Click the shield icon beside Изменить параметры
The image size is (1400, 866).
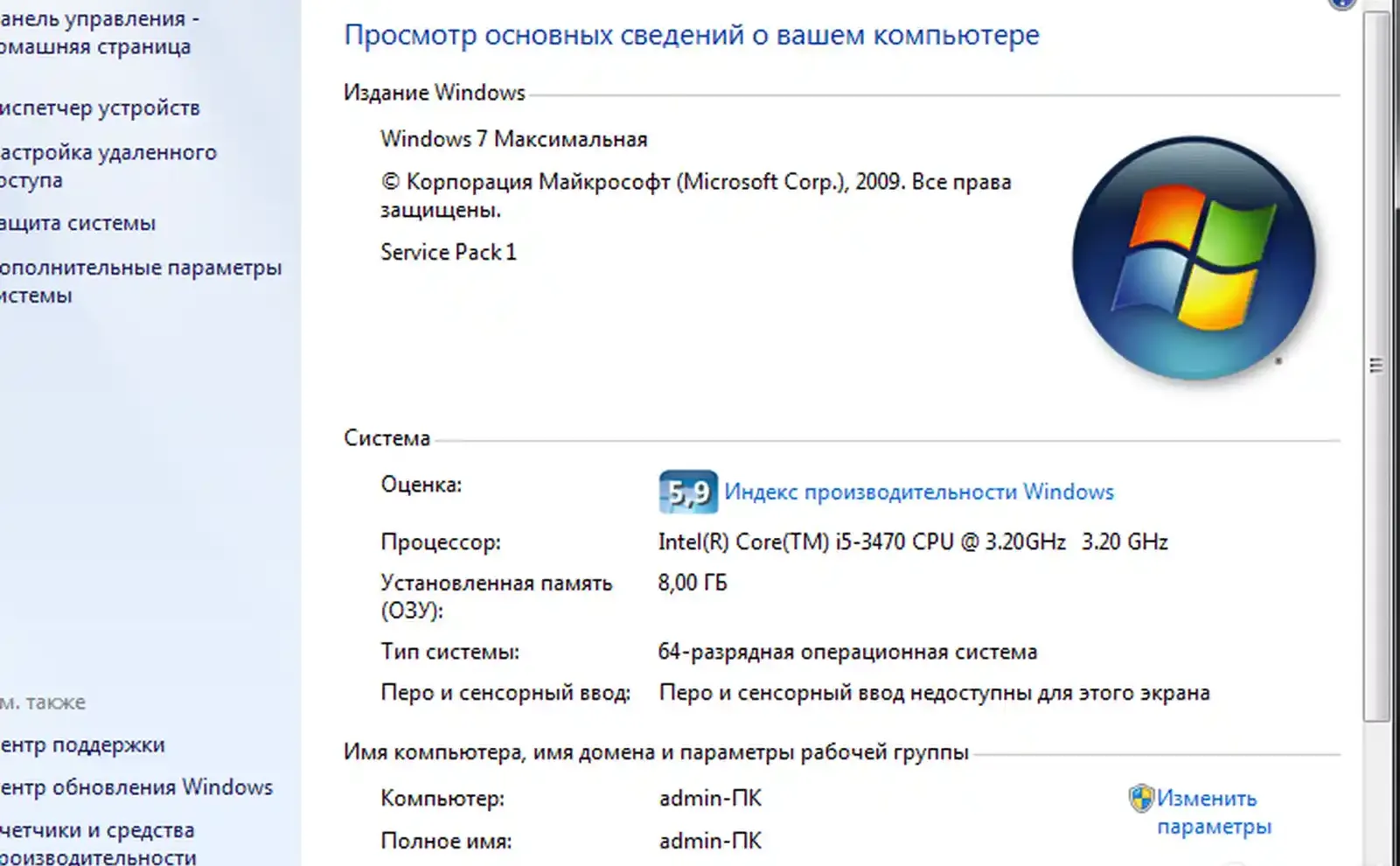1140,798
